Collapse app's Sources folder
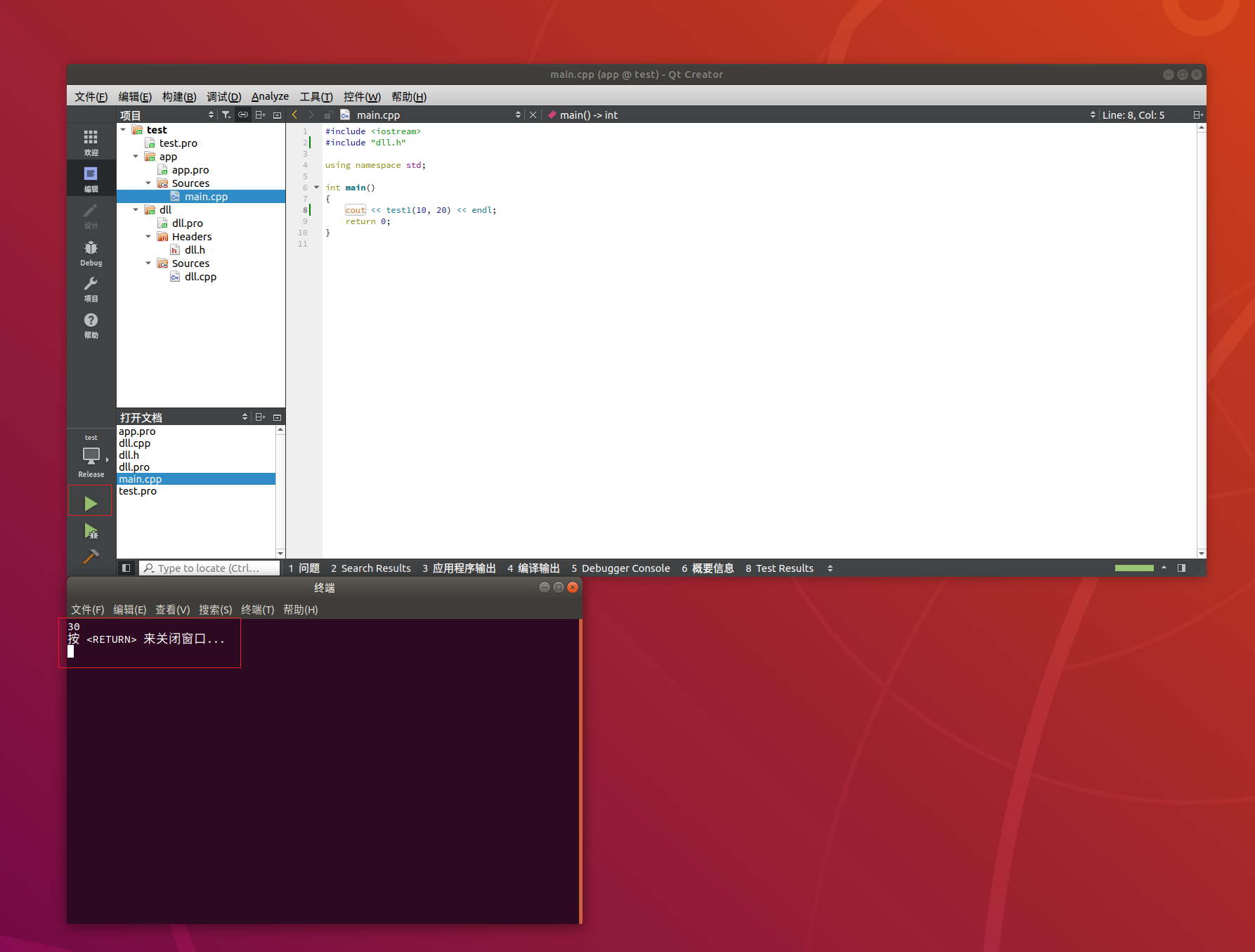Viewport: 1255px width, 952px height. 148,183
